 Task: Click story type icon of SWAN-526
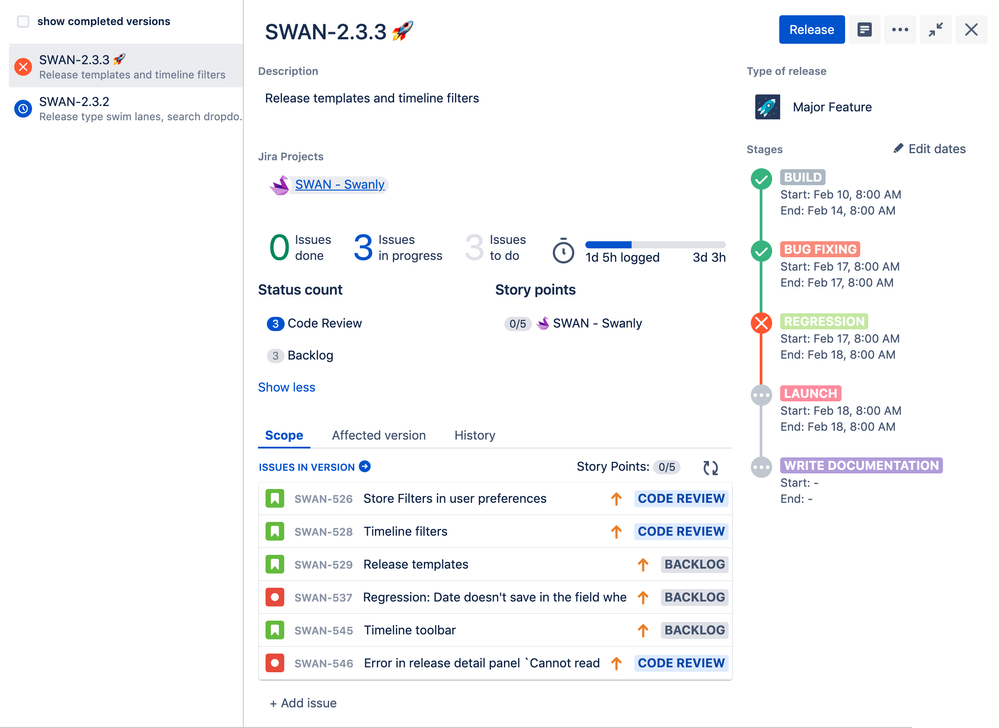click(275, 498)
